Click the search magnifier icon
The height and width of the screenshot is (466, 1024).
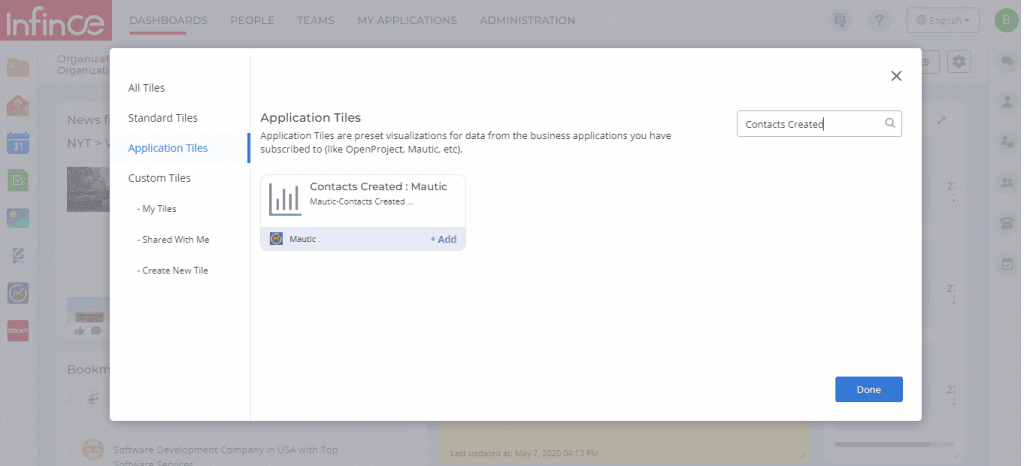click(889, 123)
